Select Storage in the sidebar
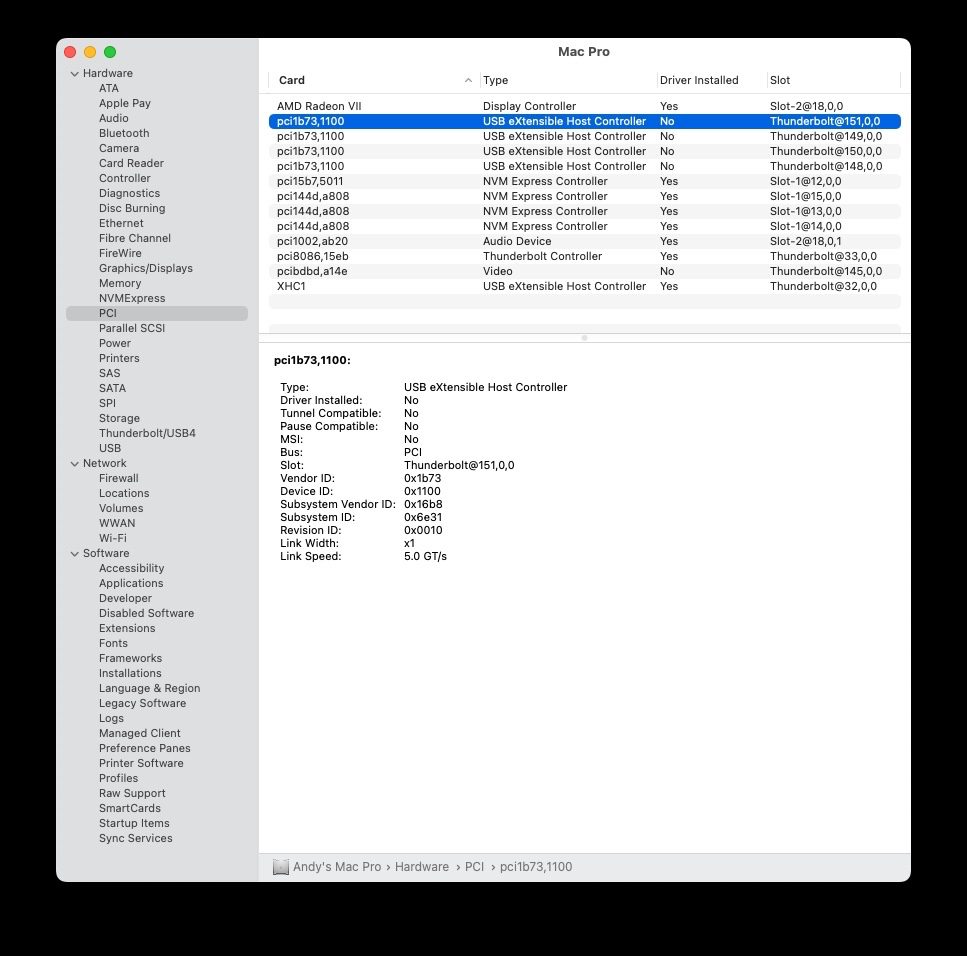 pyautogui.click(x=119, y=418)
